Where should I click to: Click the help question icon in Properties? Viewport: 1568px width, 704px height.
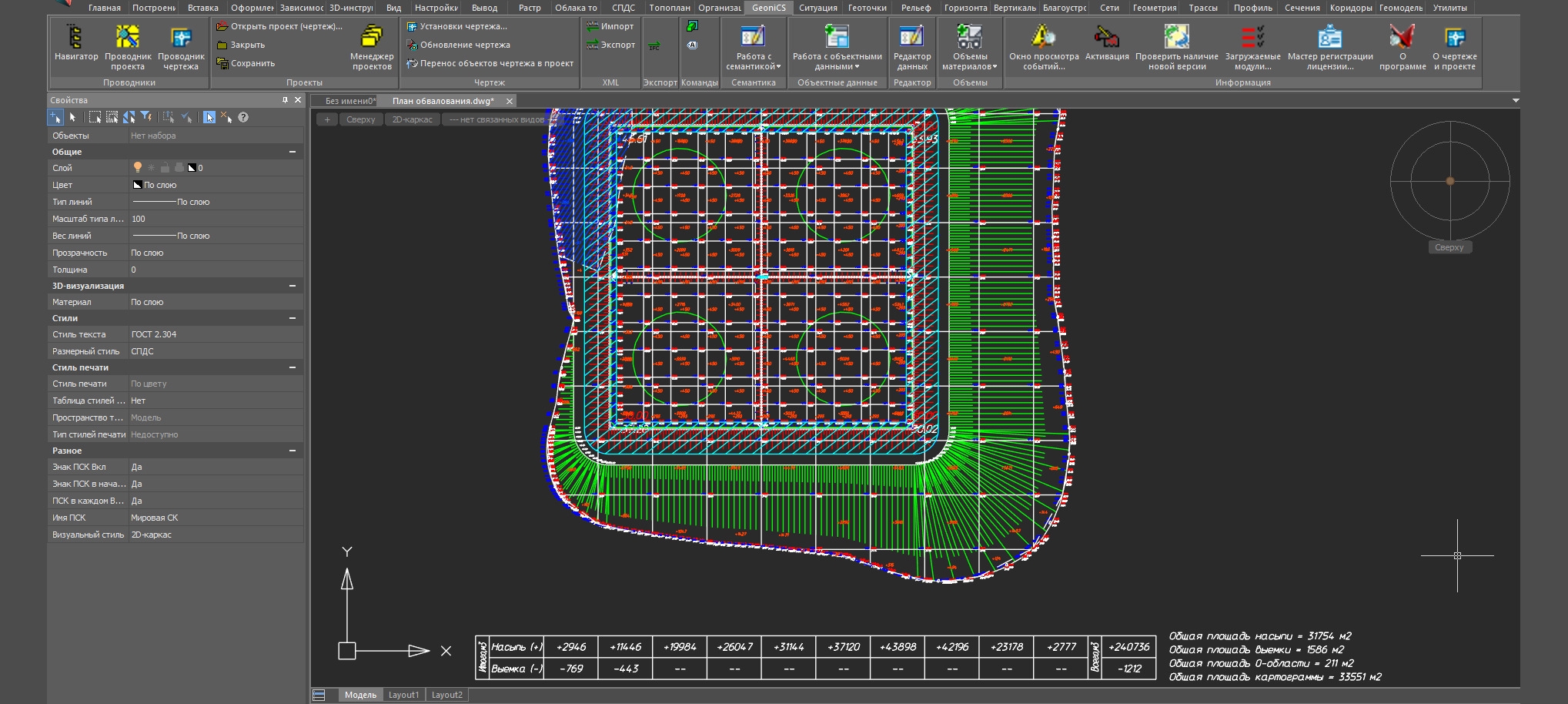tap(243, 117)
